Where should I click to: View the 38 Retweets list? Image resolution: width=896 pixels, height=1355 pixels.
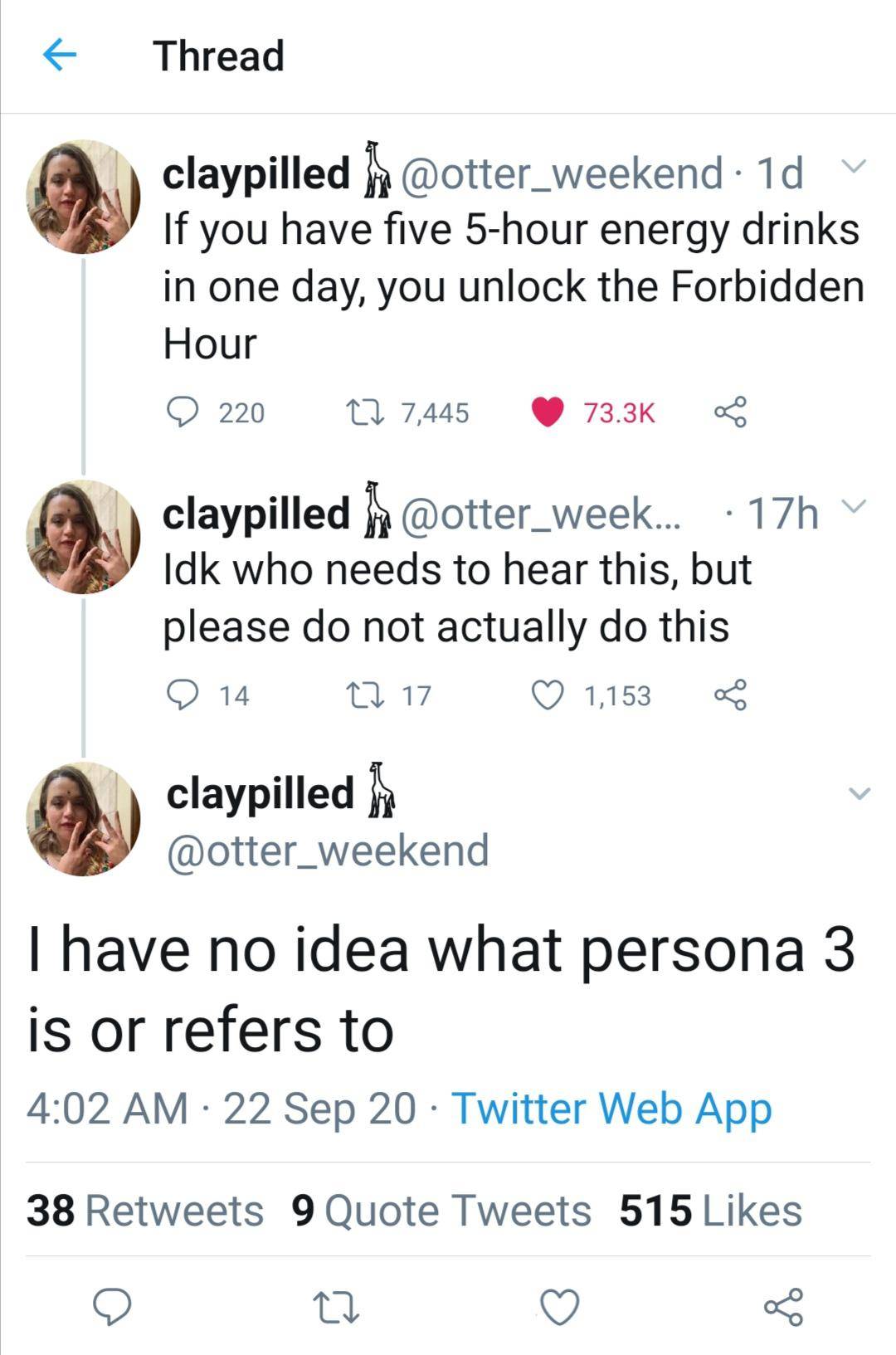click(x=145, y=1211)
